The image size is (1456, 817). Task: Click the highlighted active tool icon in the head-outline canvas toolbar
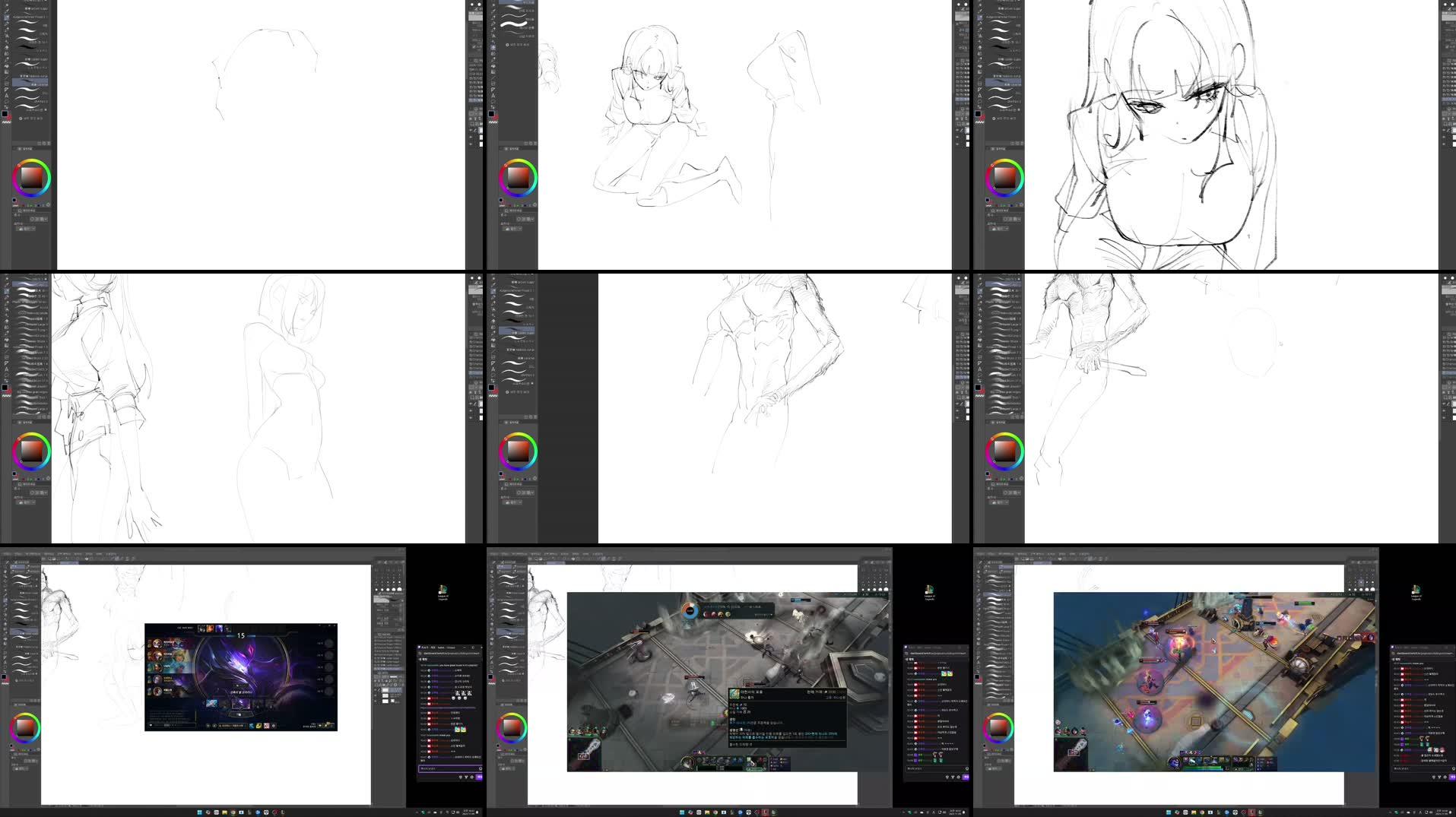[7, 17]
